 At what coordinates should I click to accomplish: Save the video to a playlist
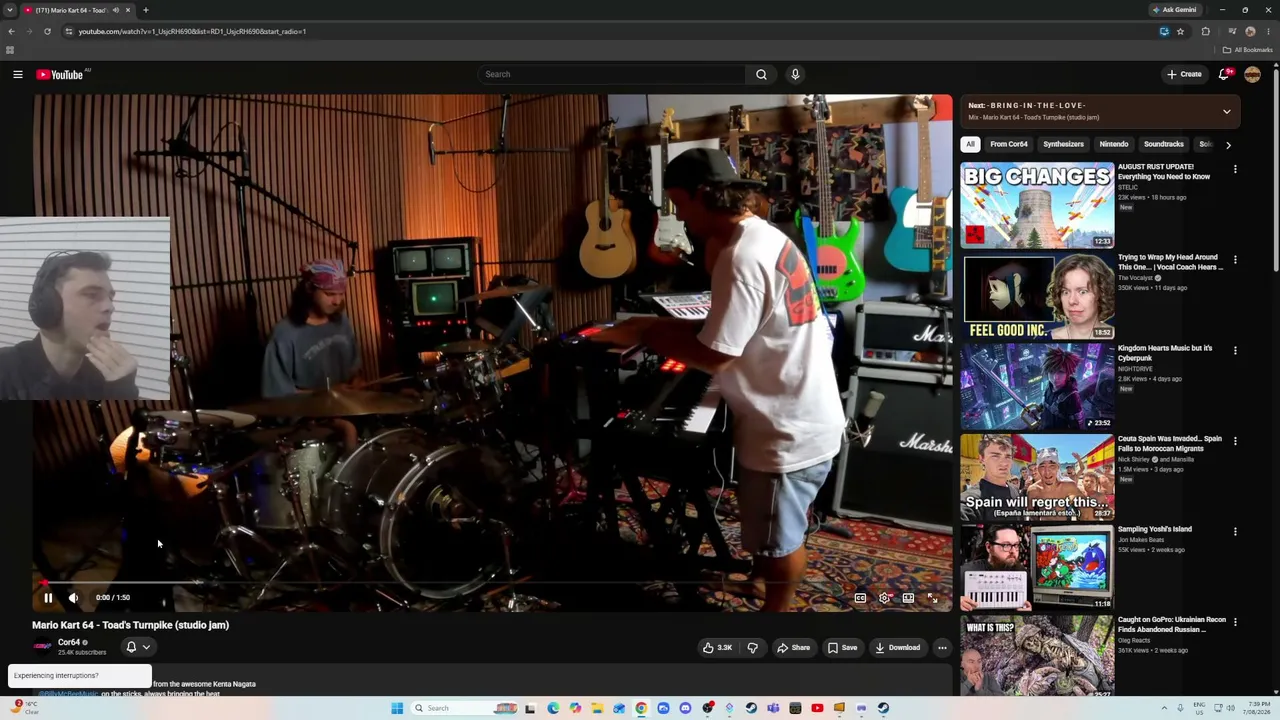[x=842, y=648]
